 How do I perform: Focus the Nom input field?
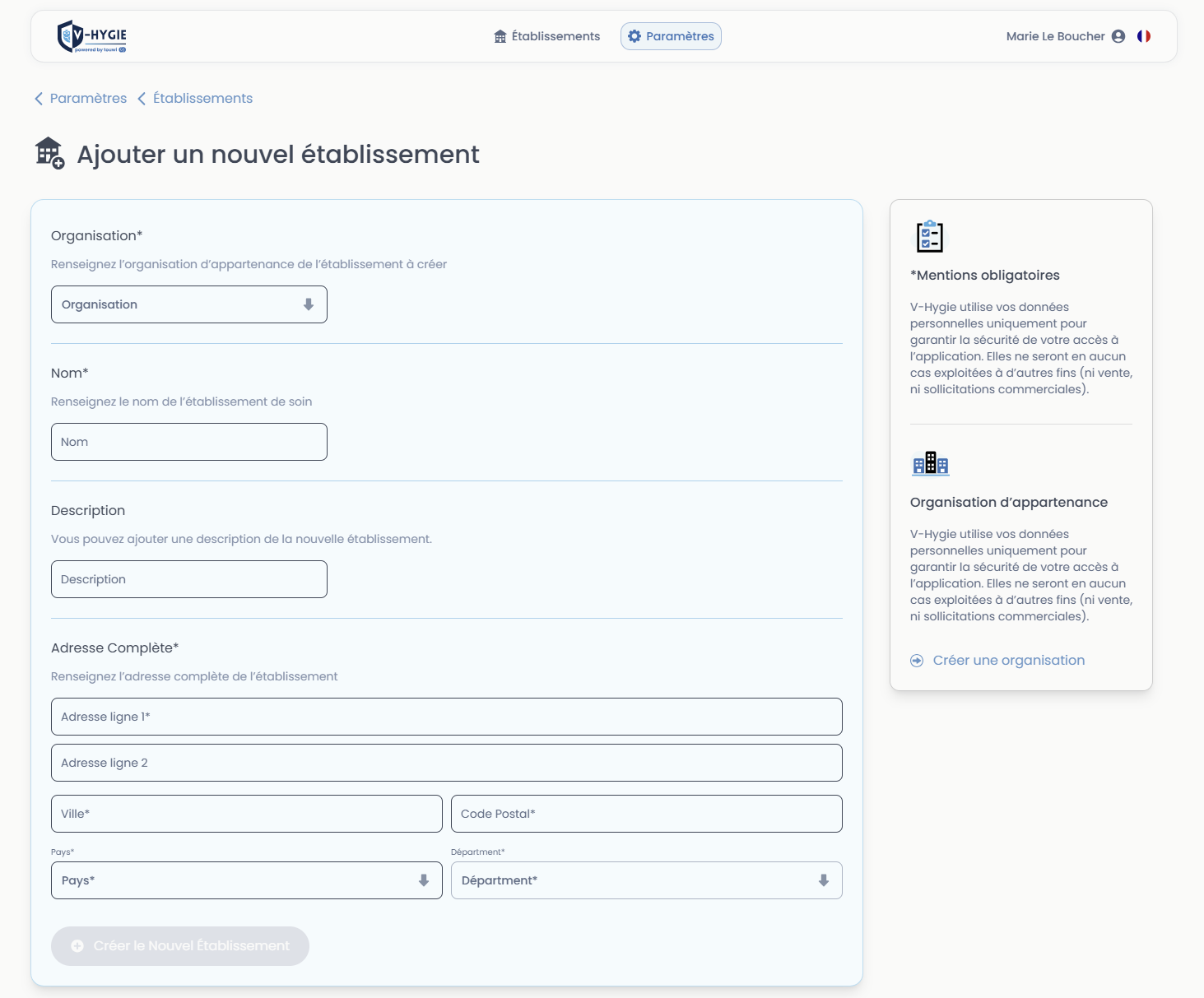[189, 442]
